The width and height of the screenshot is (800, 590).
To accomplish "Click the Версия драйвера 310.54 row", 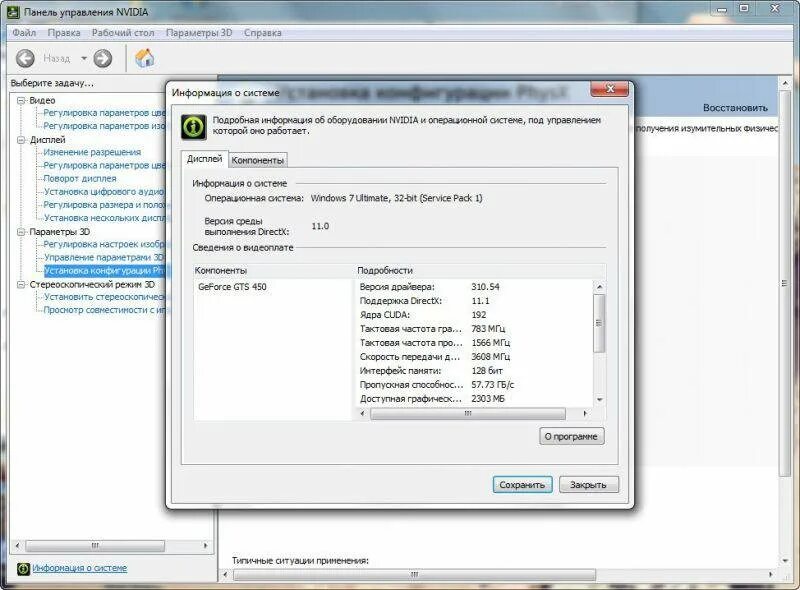I will click(474, 287).
